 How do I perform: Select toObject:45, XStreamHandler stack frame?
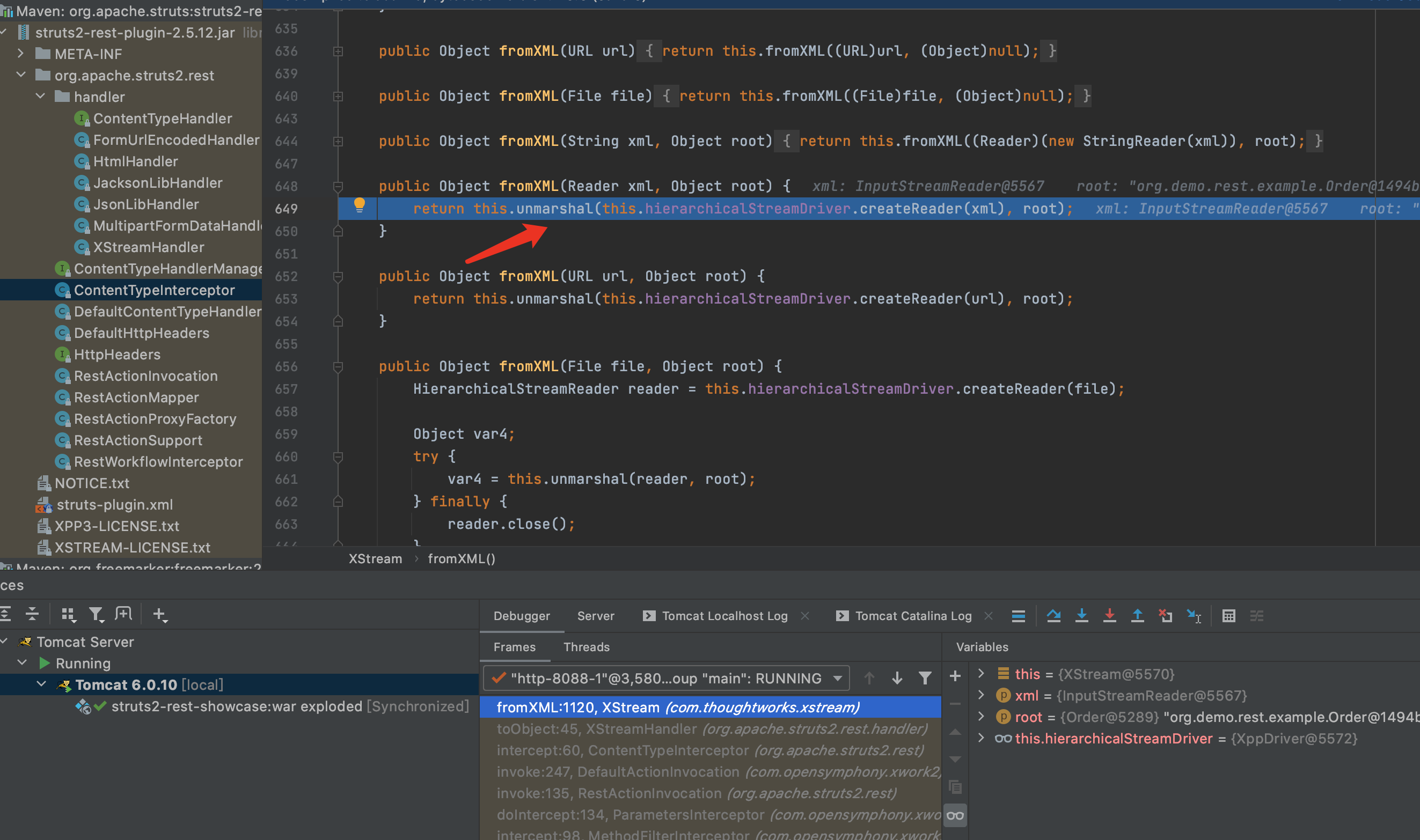point(711,729)
